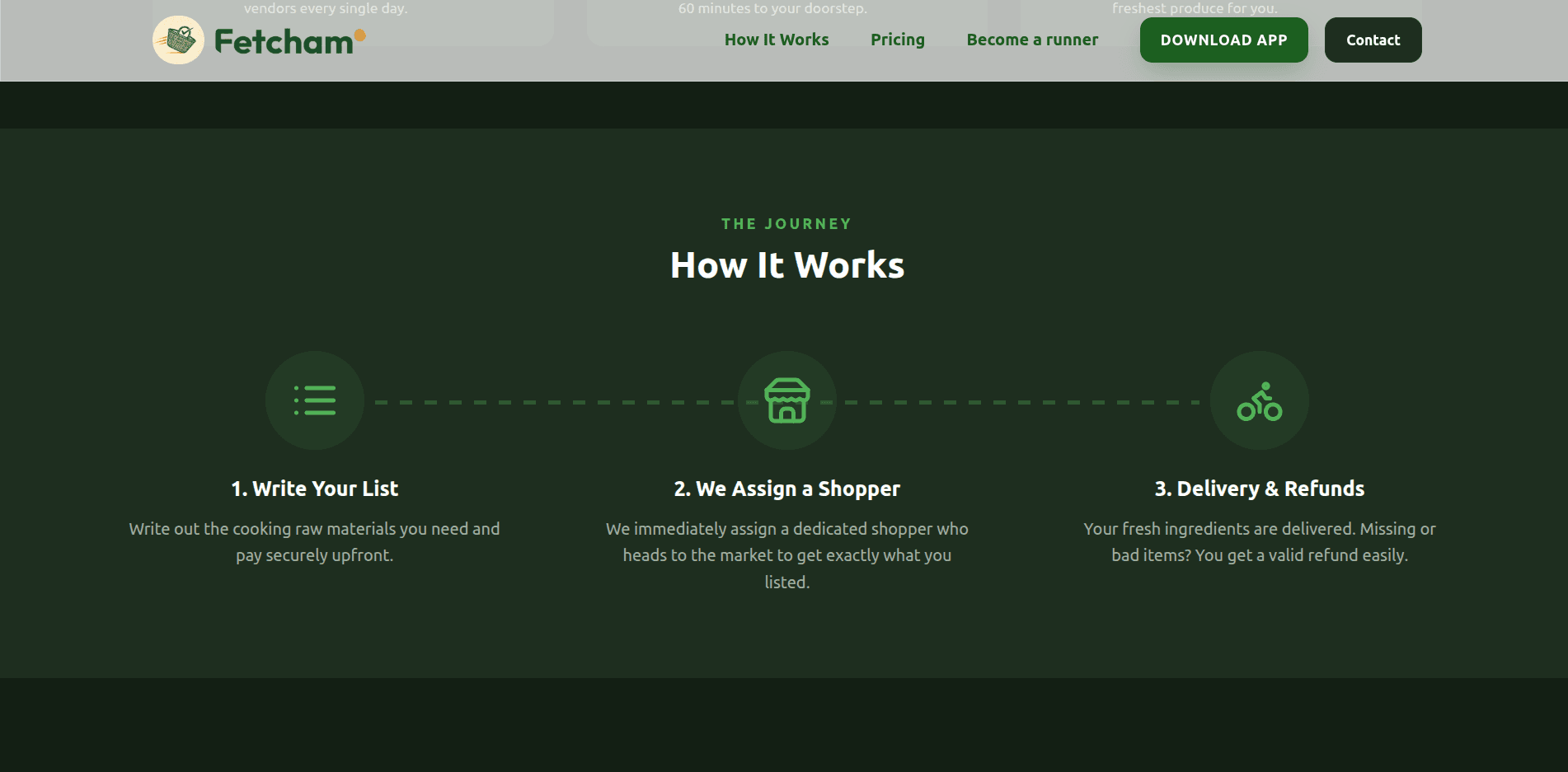Click the "2. We Assign a Shopper" heading
The image size is (1568, 772).
[787, 489]
